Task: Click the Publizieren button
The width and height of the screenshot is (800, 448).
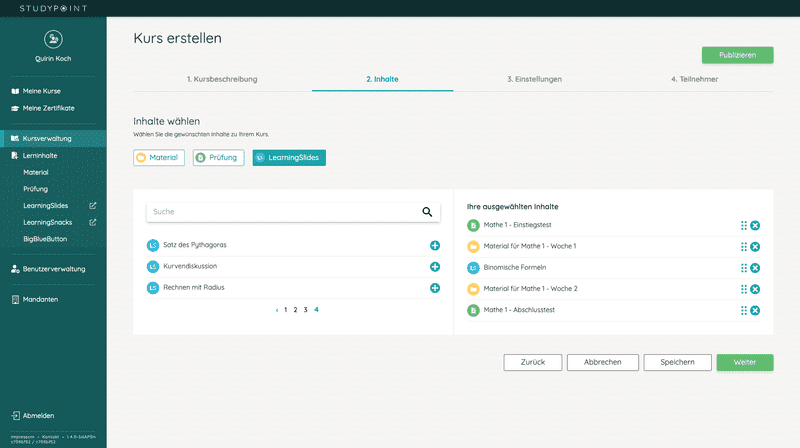Action: pos(737,55)
